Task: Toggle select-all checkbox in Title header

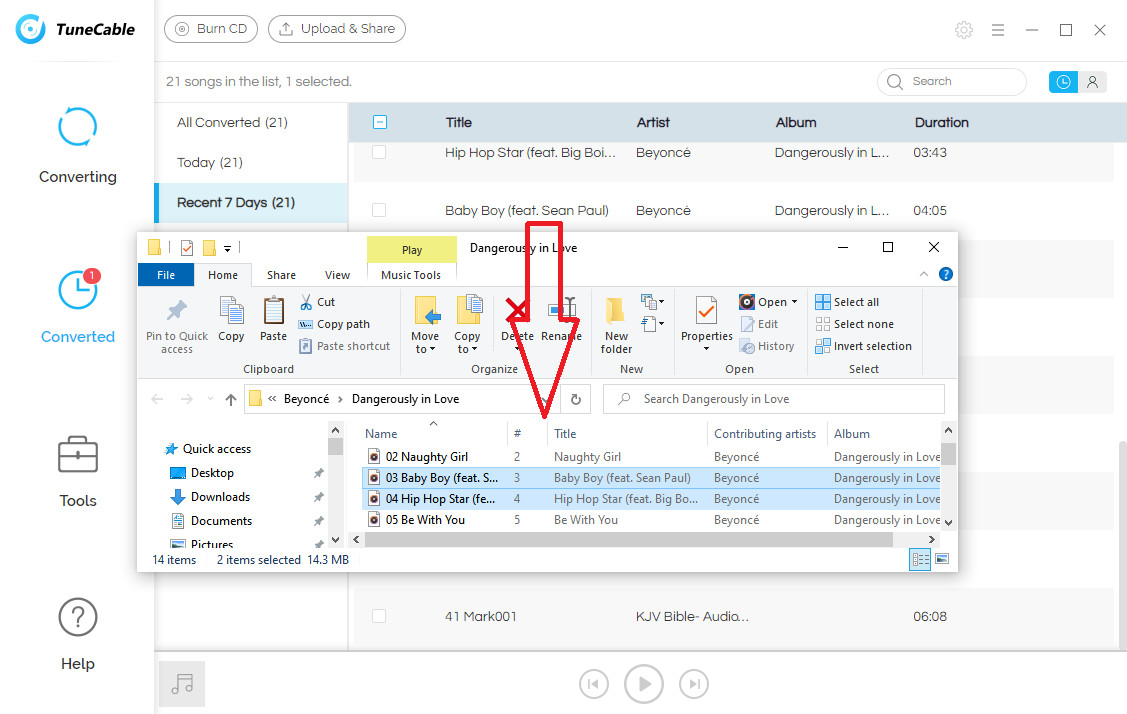Action: [380, 122]
